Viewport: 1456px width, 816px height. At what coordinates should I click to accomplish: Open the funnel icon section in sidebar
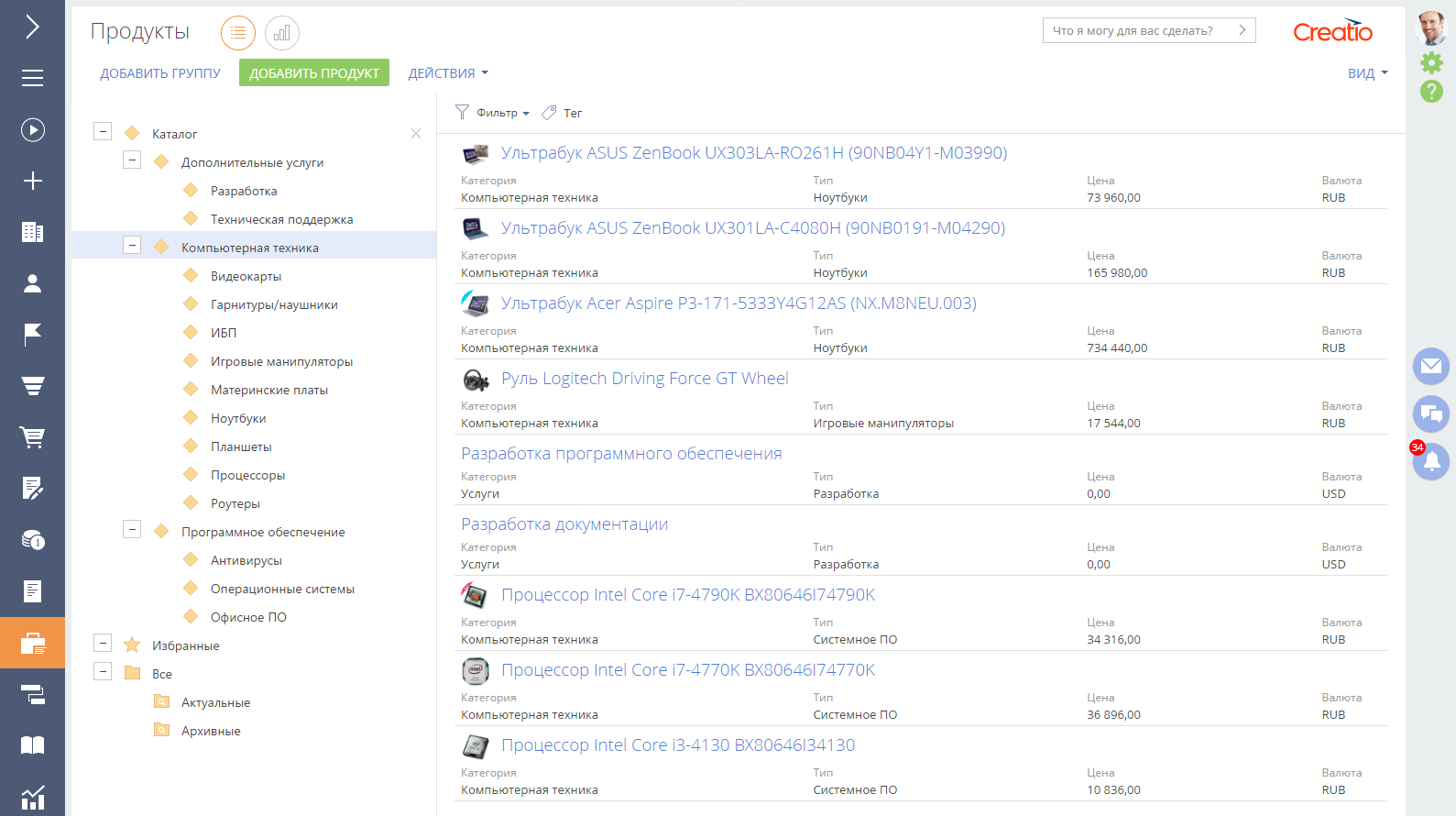pos(32,386)
